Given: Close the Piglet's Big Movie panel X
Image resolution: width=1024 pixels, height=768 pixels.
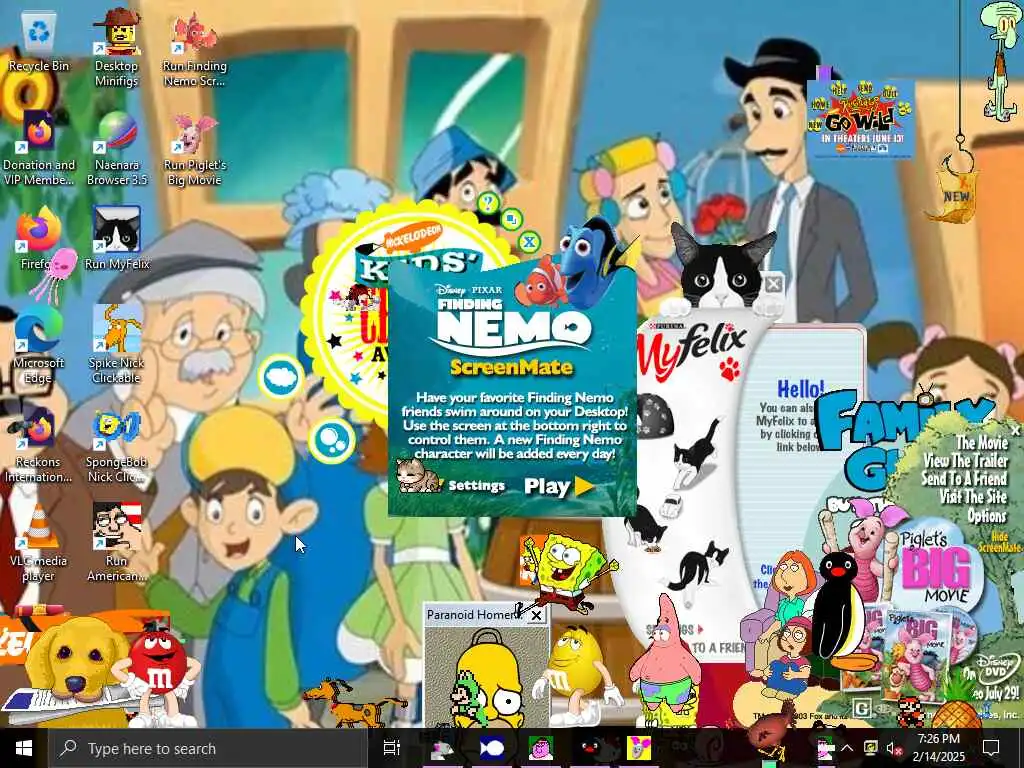Looking at the screenshot, I should 1016,430.
